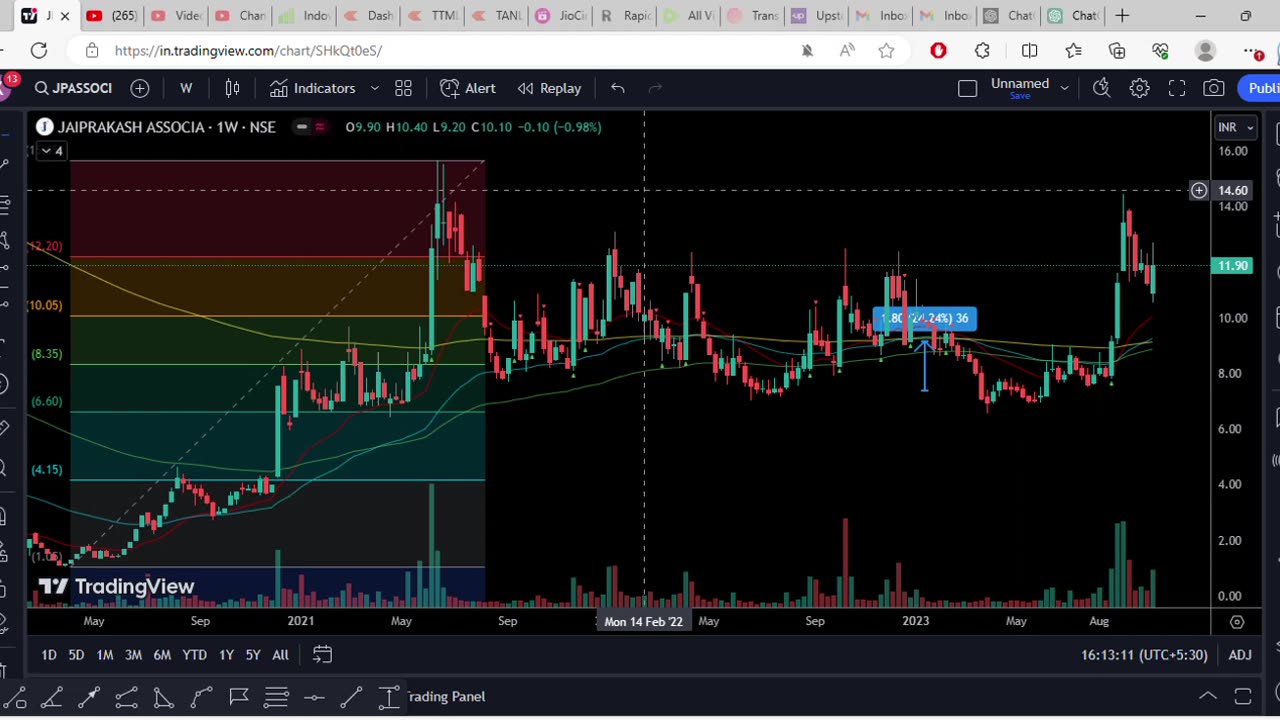Open the Trading Panel tab
The image size is (1280, 720).
pyautogui.click(x=445, y=697)
